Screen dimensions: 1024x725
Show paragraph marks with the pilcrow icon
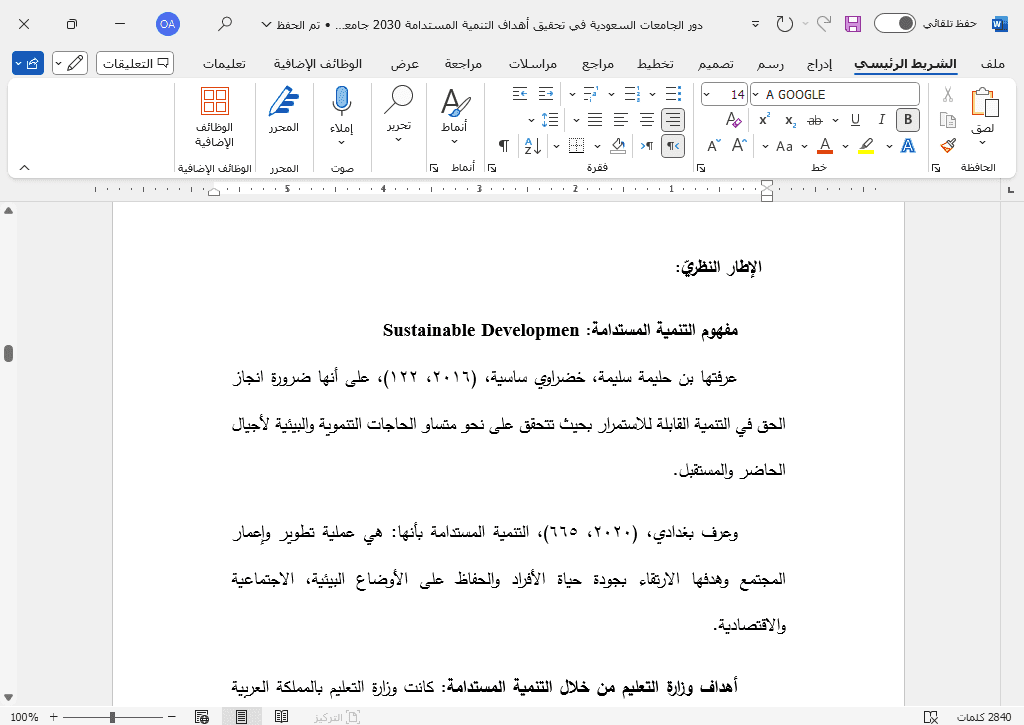[504, 146]
